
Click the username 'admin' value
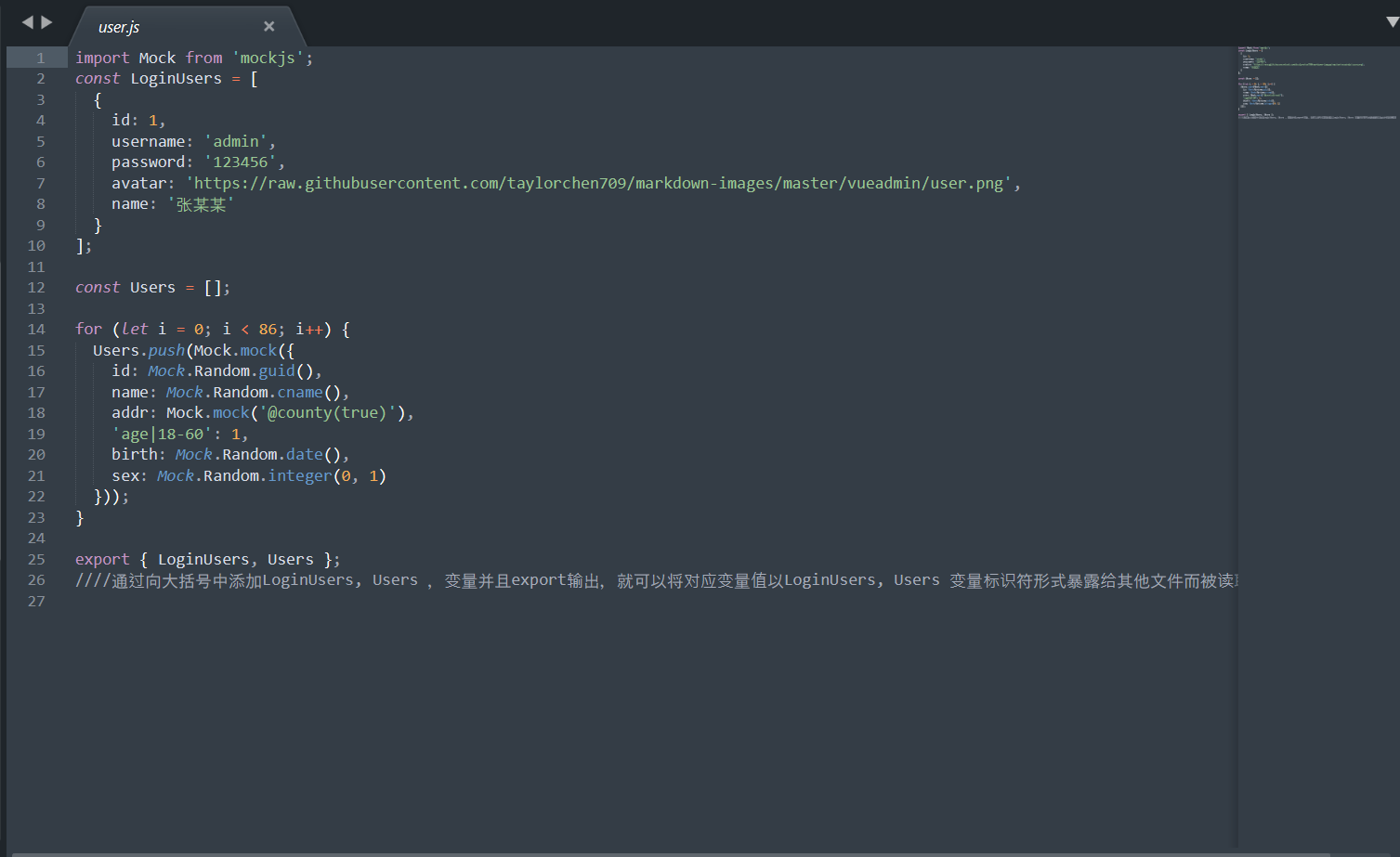point(236,141)
